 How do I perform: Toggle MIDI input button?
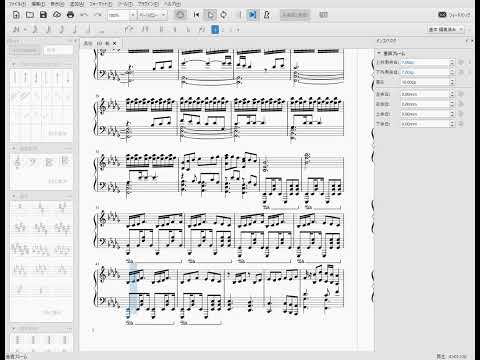pos(180,15)
